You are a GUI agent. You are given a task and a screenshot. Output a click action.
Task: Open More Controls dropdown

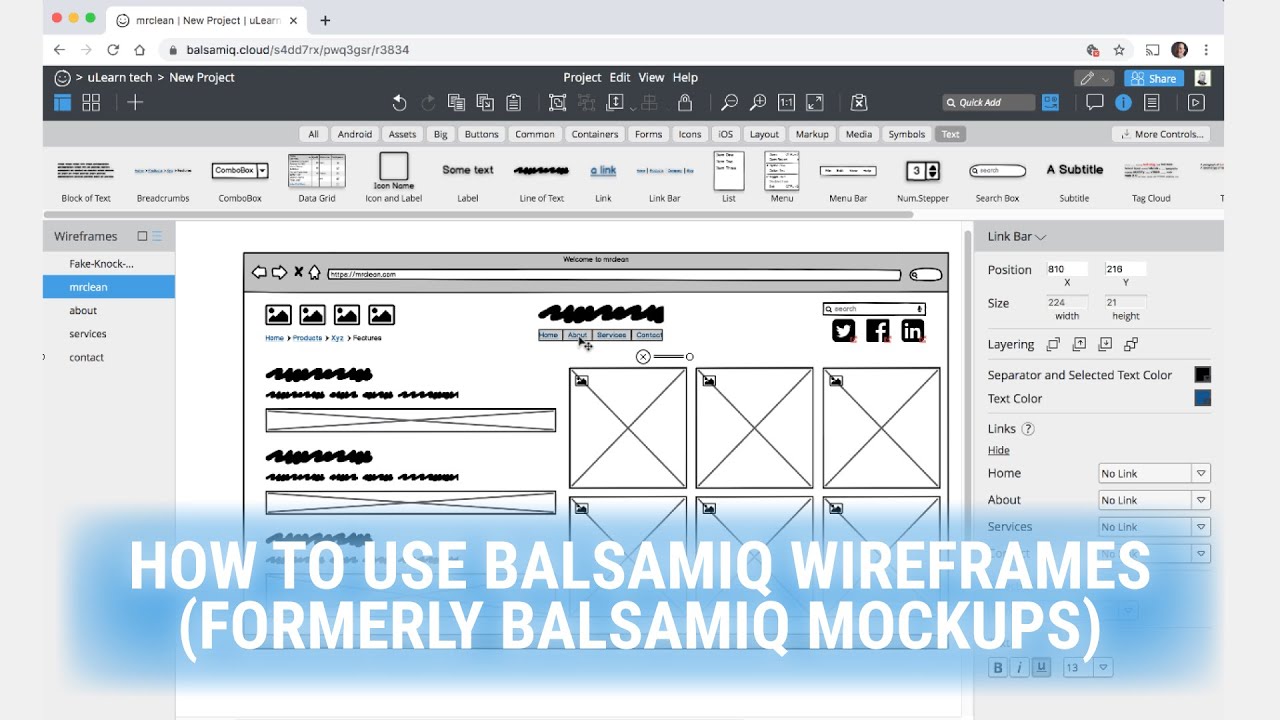pos(1161,134)
